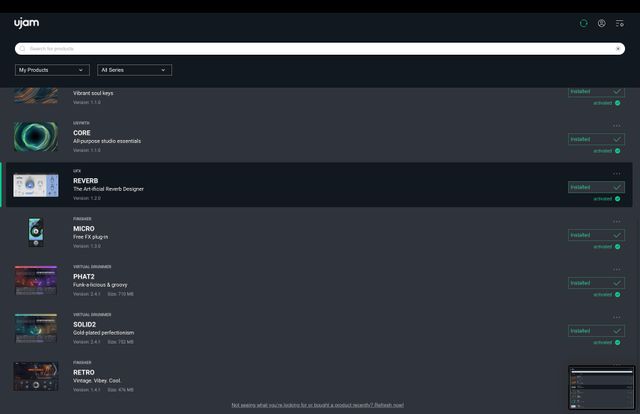The width and height of the screenshot is (640, 414).
Task: Select the REVERB product row
Action: click(x=300, y=185)
